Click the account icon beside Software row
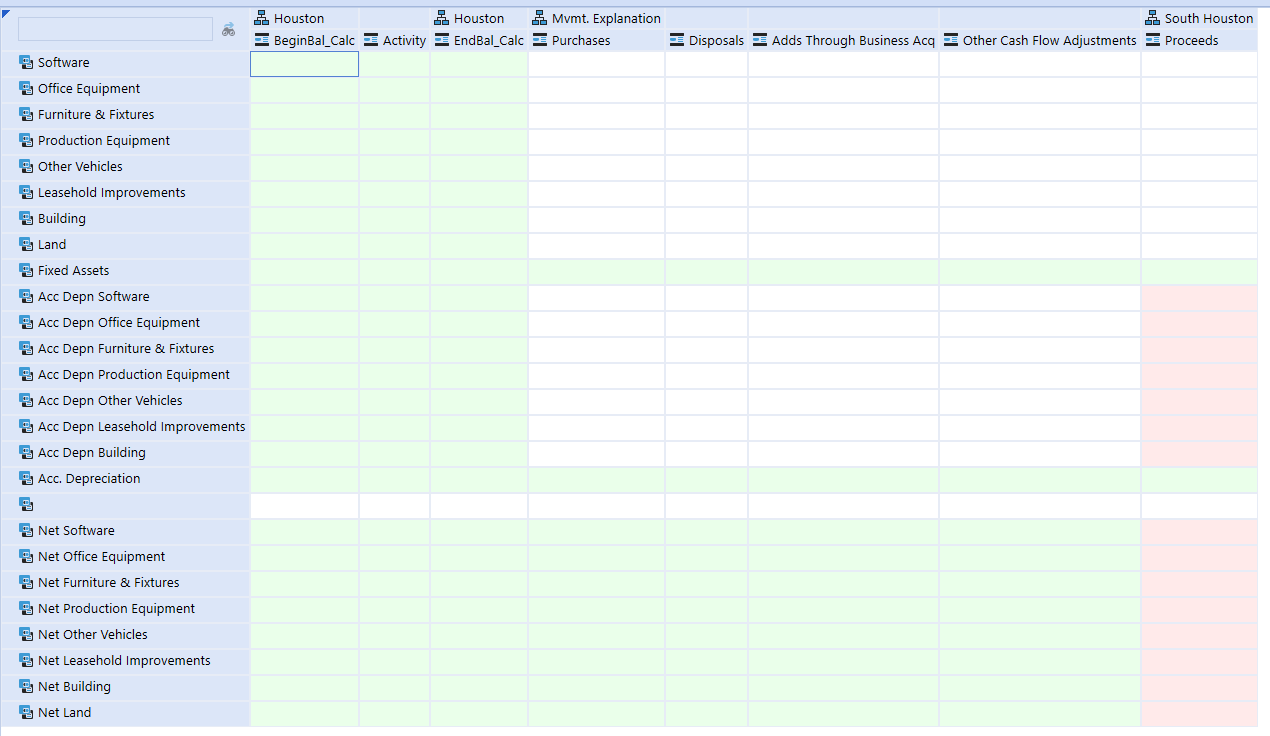The image size is (1270, 736). 26,63
